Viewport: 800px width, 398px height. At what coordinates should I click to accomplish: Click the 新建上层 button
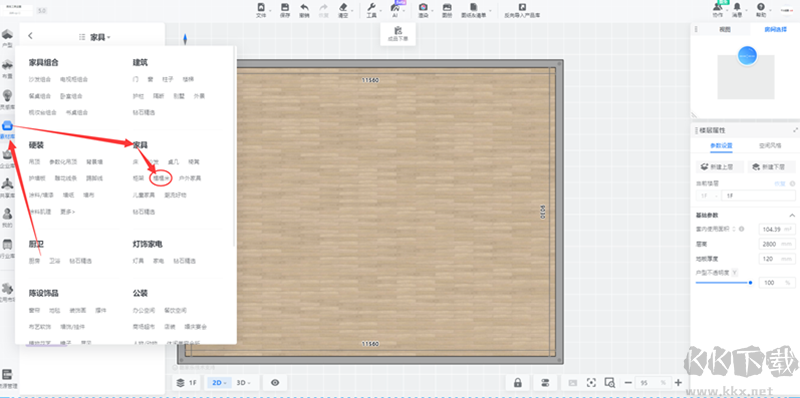[719, 167]
